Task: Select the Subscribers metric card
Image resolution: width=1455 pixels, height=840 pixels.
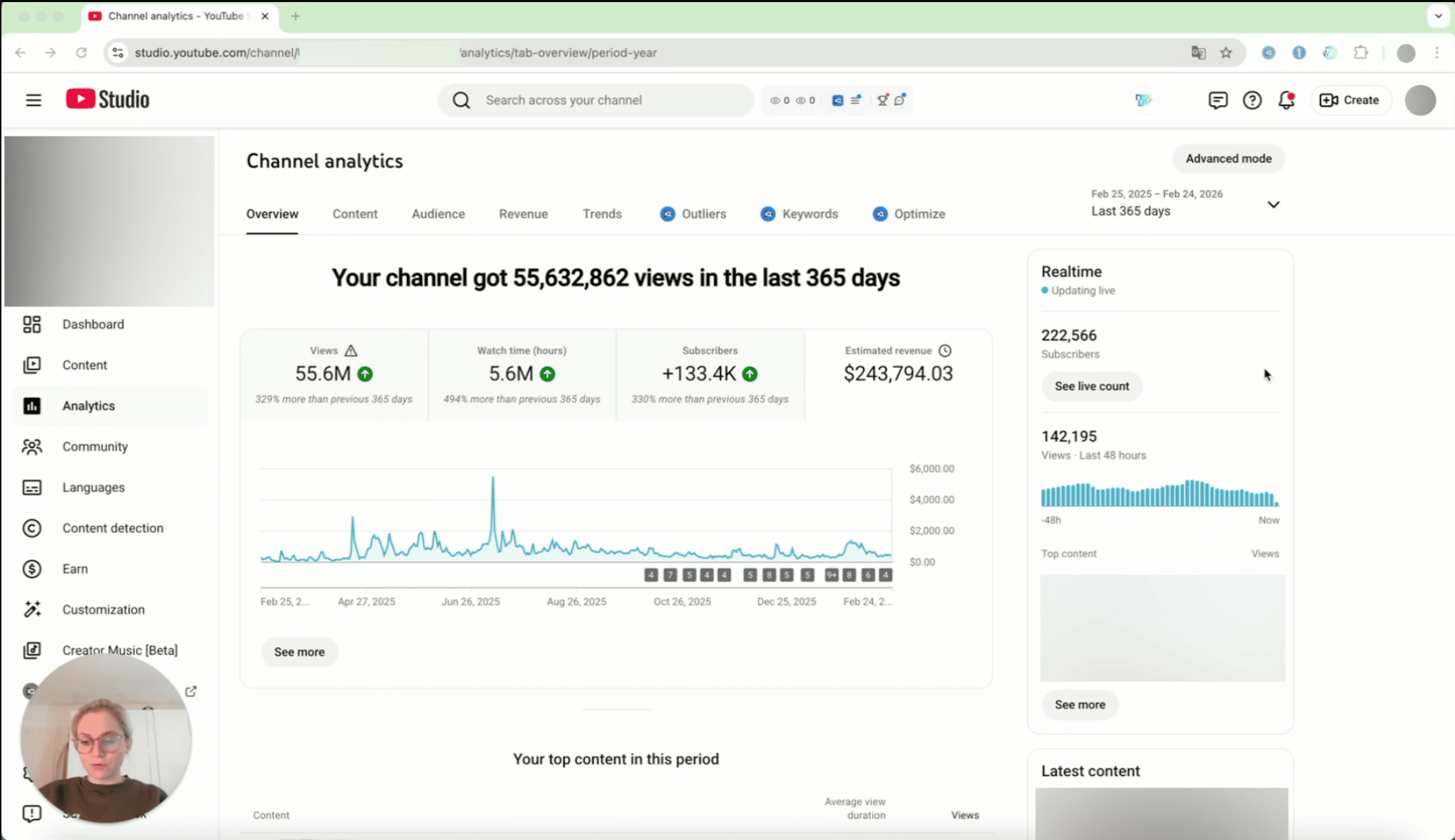Action: pos(709,374)
